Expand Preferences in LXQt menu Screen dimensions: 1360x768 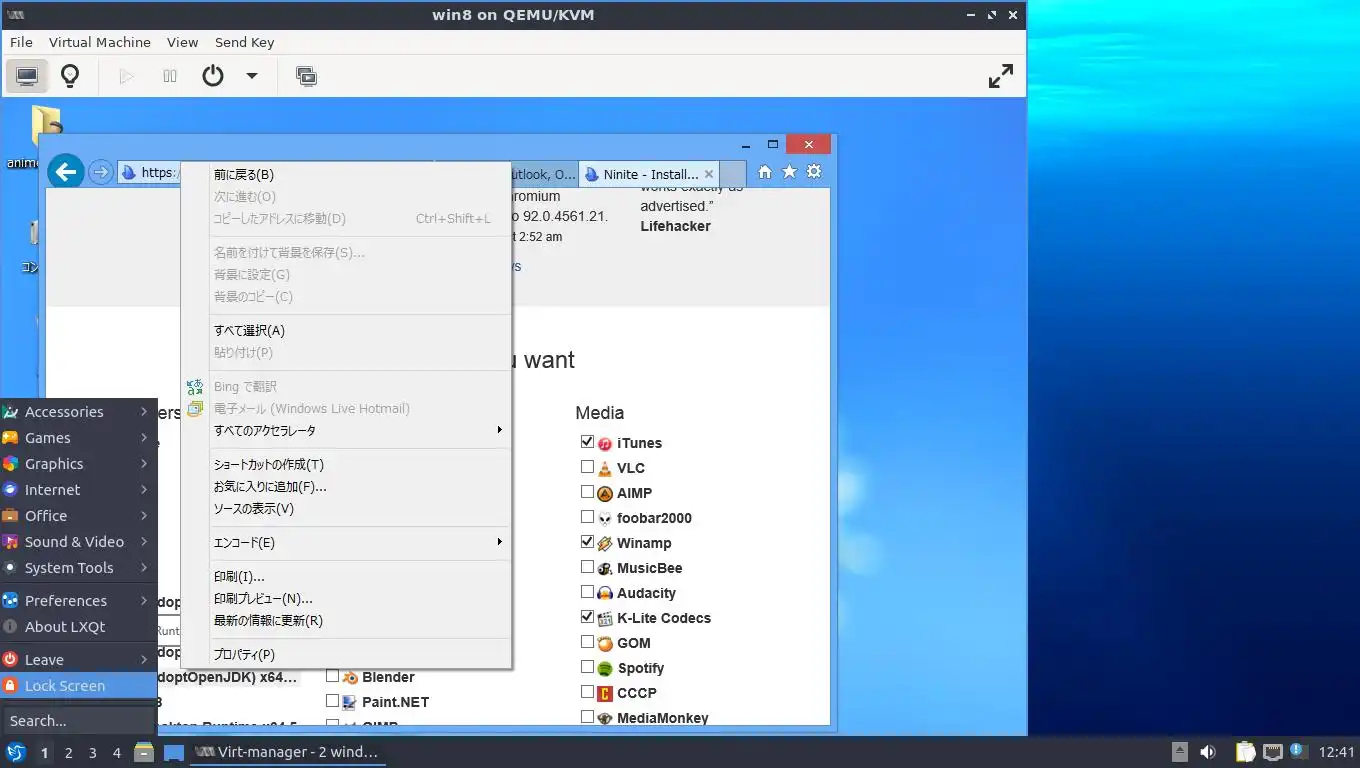78,601
